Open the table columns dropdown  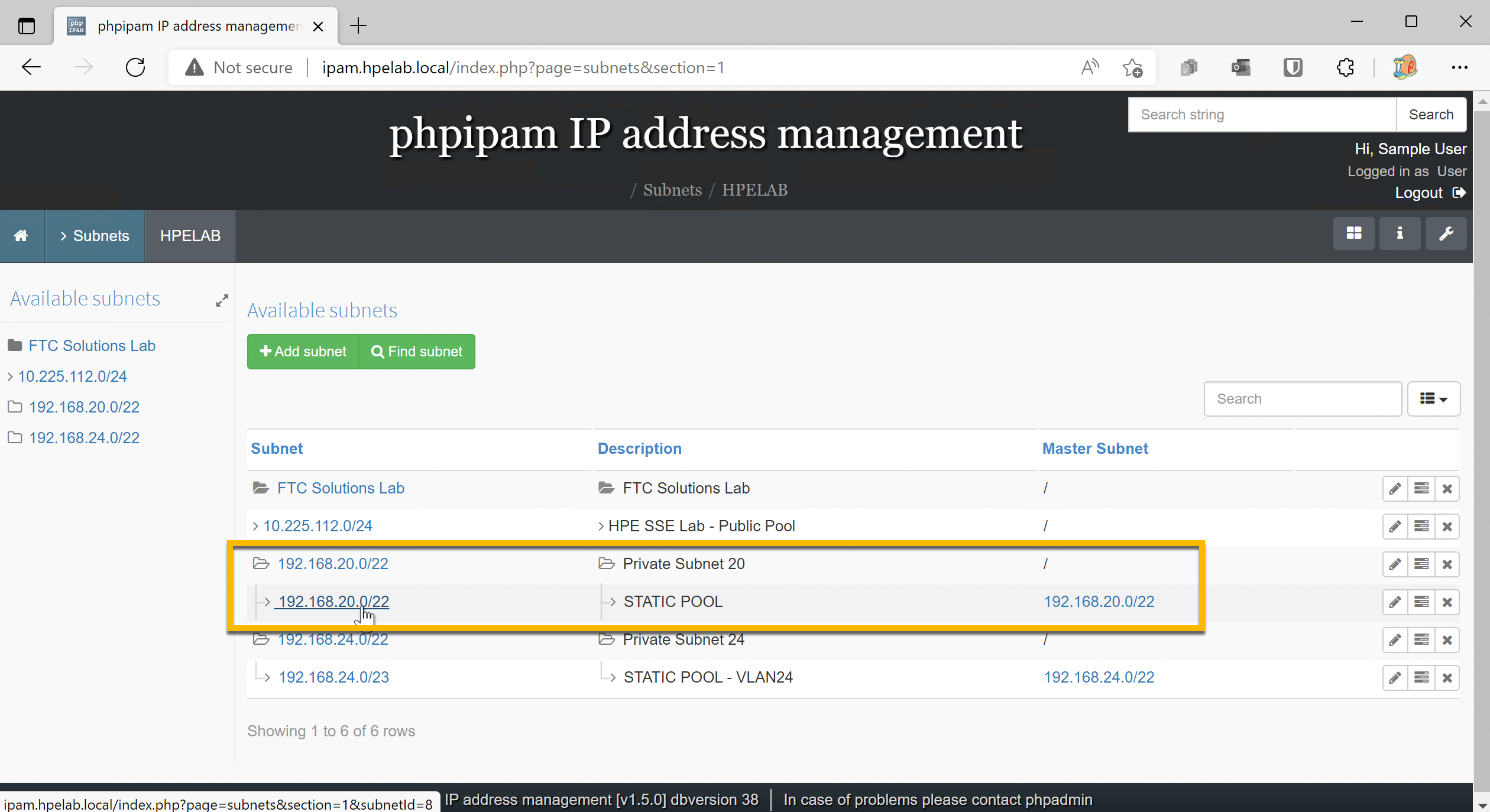click(1433, 399)
